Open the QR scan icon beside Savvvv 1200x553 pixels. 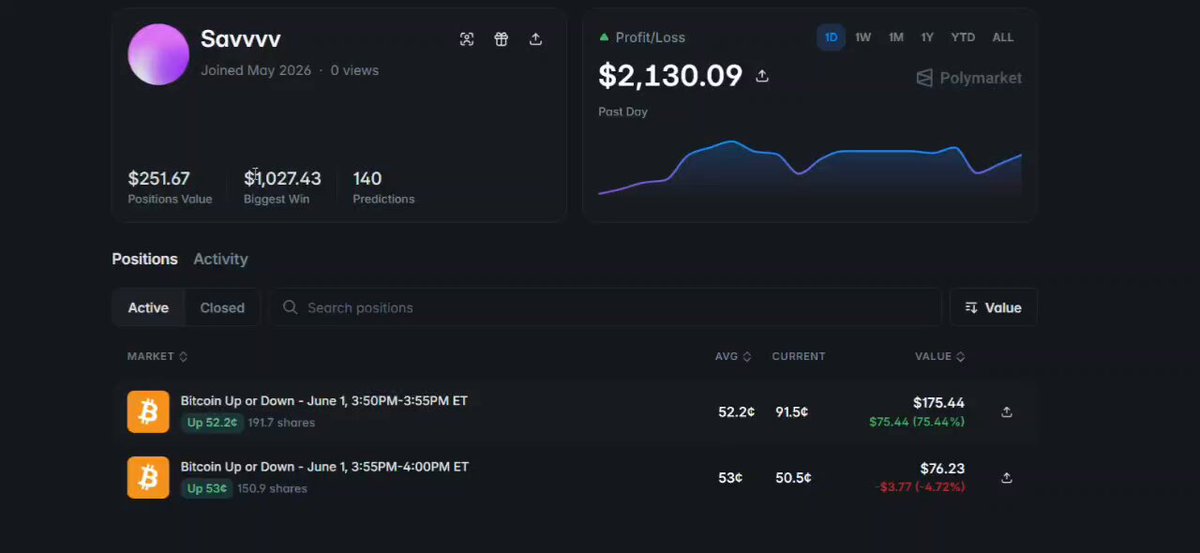(x=467, y=39)
